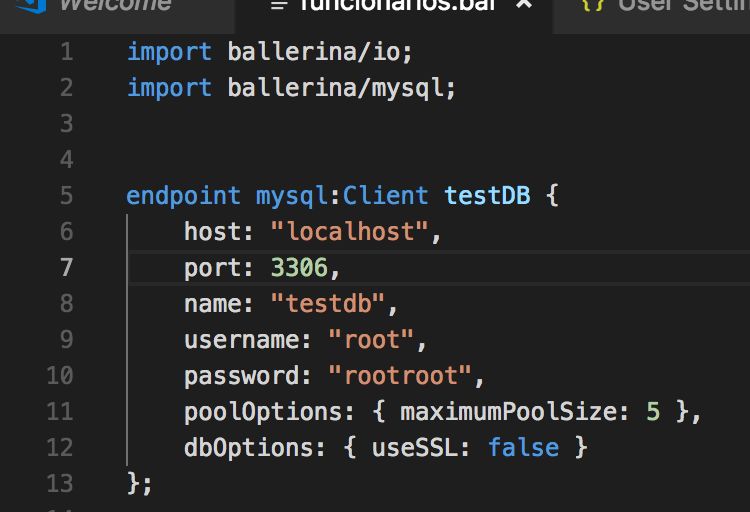Click line number 13 in the gutter
The image size is (750, 512).
coord(60,483)
